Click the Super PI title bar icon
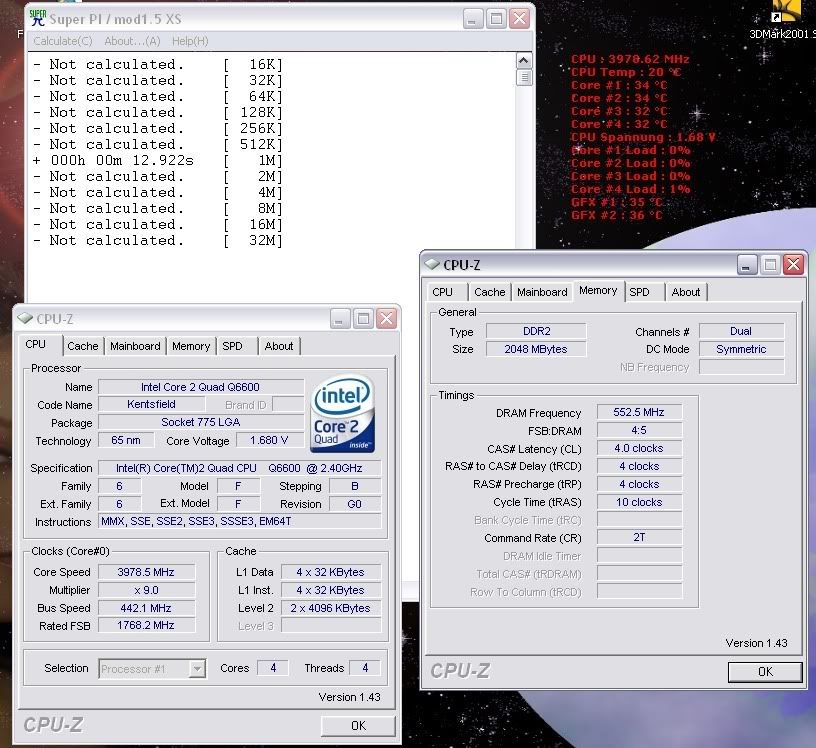 click(38, 18)
